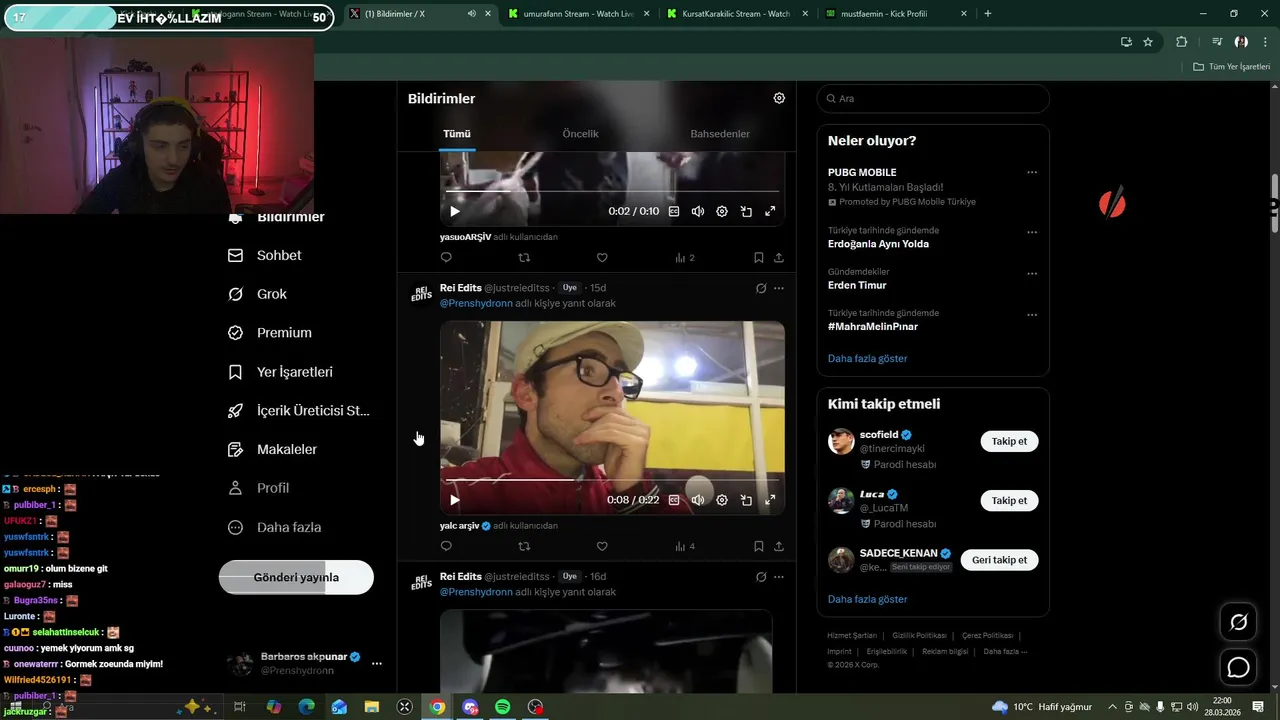Open more options for #MahraMelinPınar trend
This screenshot has width=1280, height=720.
point(1032,315)
